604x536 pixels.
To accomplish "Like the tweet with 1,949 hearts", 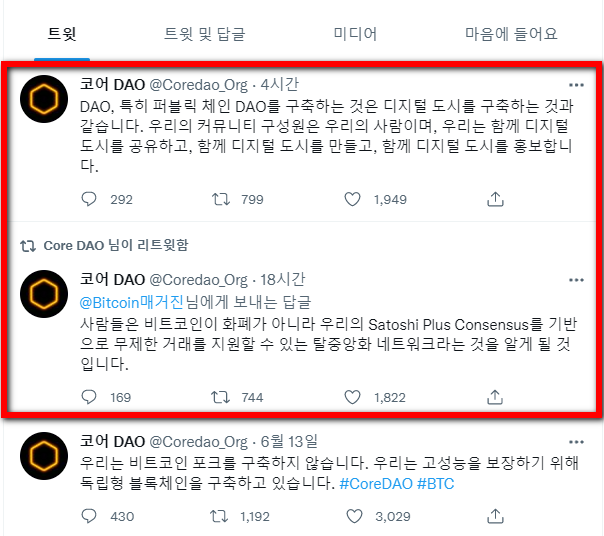I will pos(352,199).
